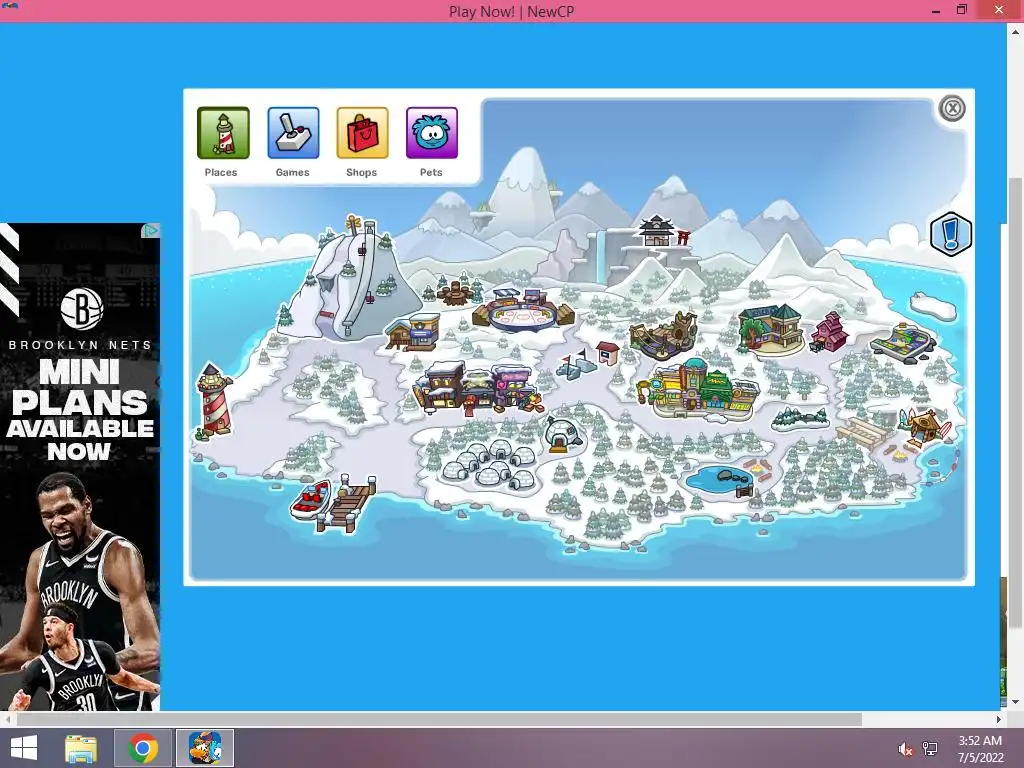Open the Windows Start menu
Screen dimensions: 1024x768
tap(24, 748)
